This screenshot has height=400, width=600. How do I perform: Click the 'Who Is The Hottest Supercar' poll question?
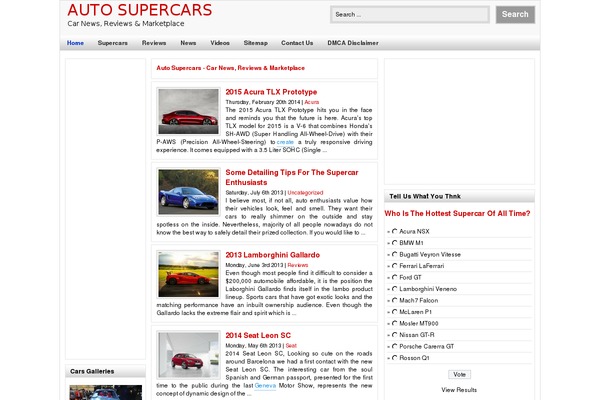coord(457,213)
